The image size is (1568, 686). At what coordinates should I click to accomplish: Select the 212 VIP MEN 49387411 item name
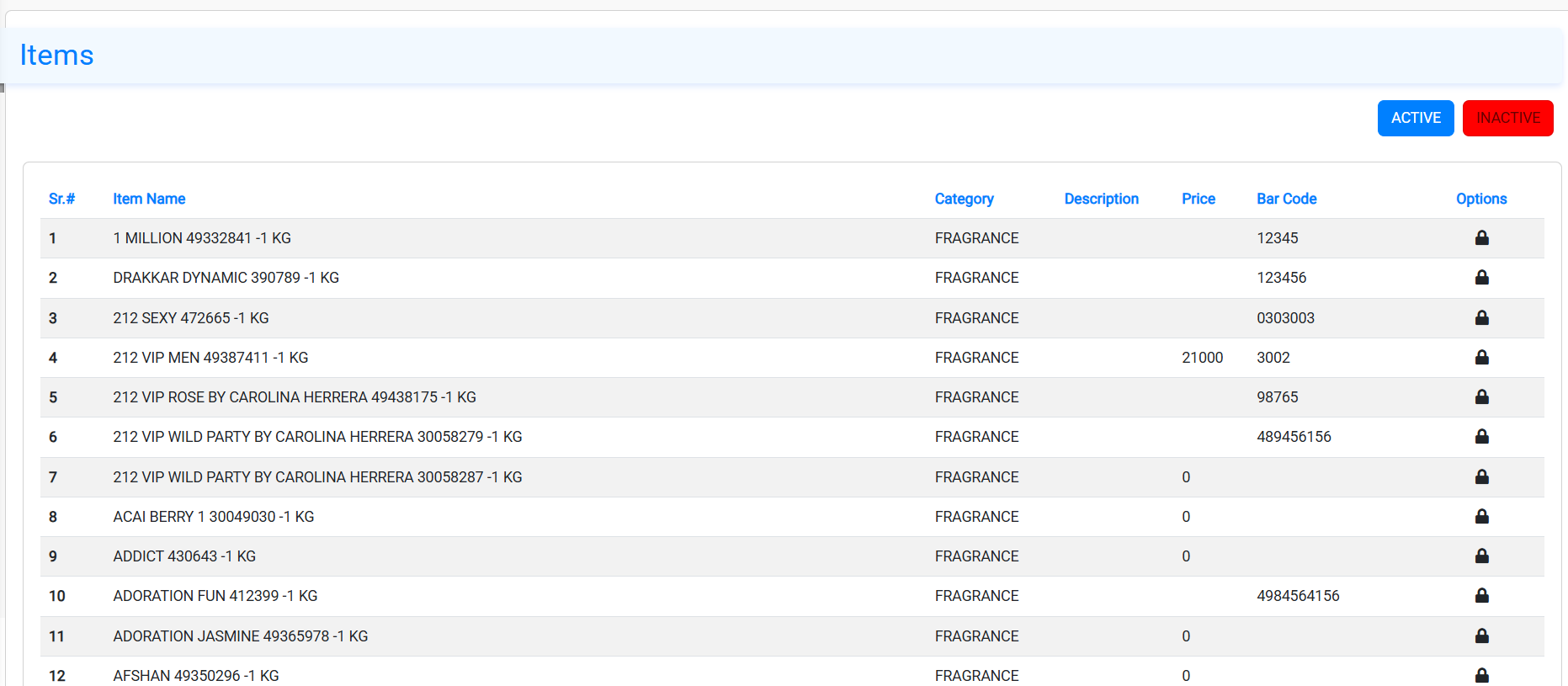[210, 358]
